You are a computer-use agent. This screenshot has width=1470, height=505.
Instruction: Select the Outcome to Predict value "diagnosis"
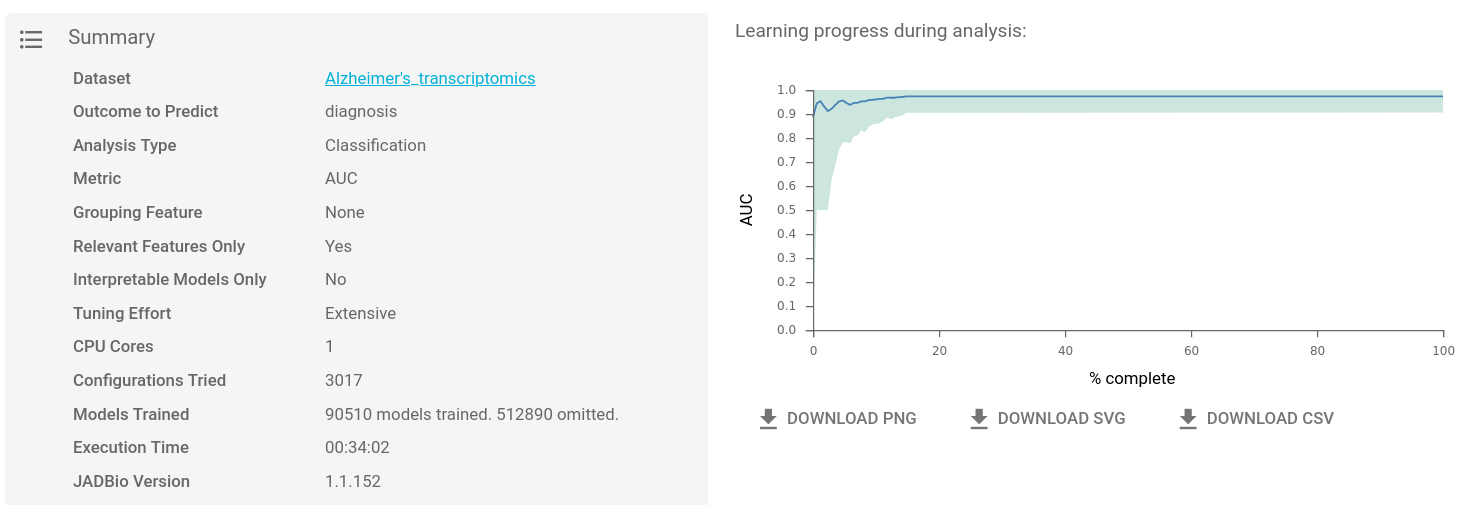coord(361,112)
